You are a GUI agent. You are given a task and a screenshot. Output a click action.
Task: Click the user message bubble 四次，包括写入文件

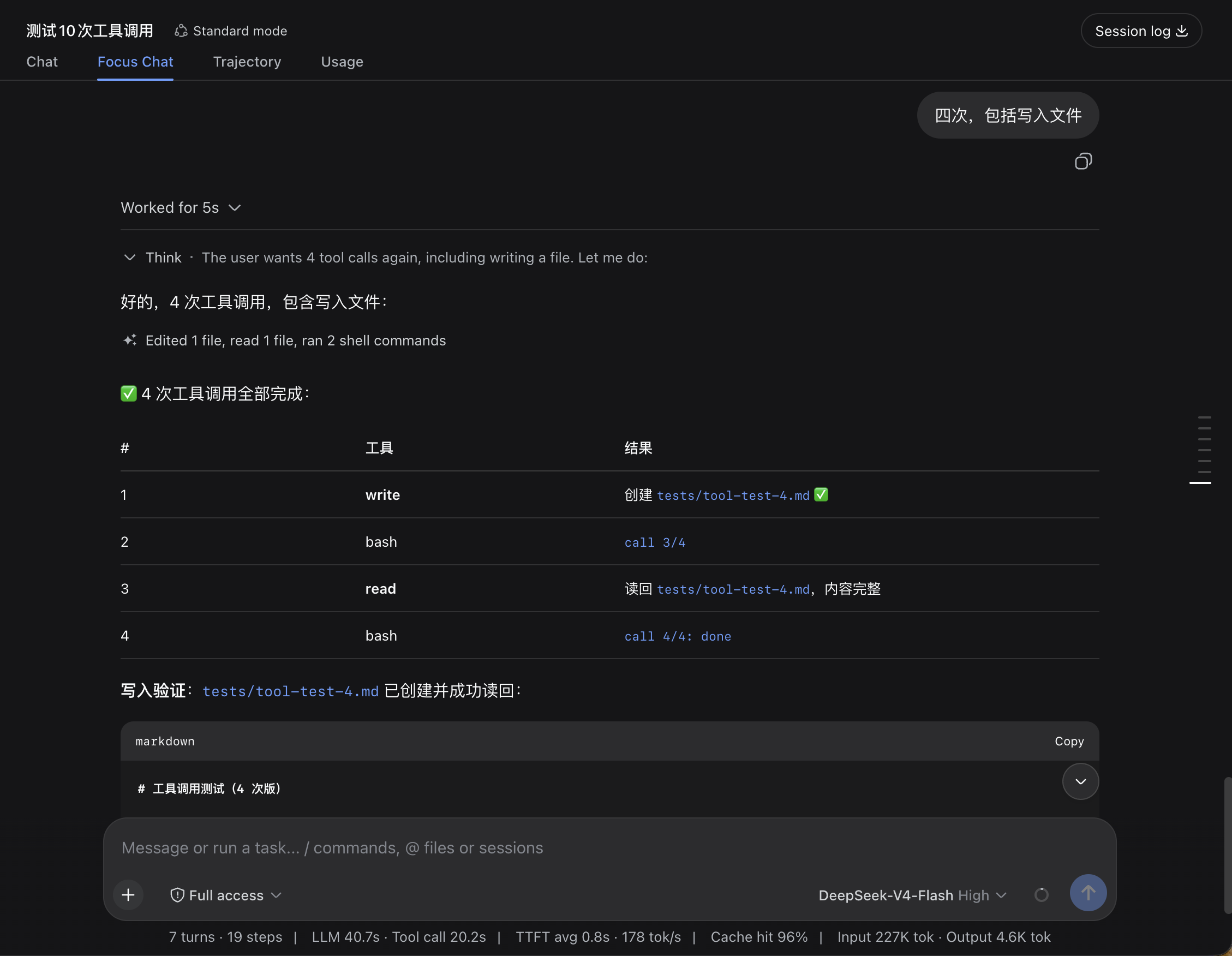pos(1008,115)
